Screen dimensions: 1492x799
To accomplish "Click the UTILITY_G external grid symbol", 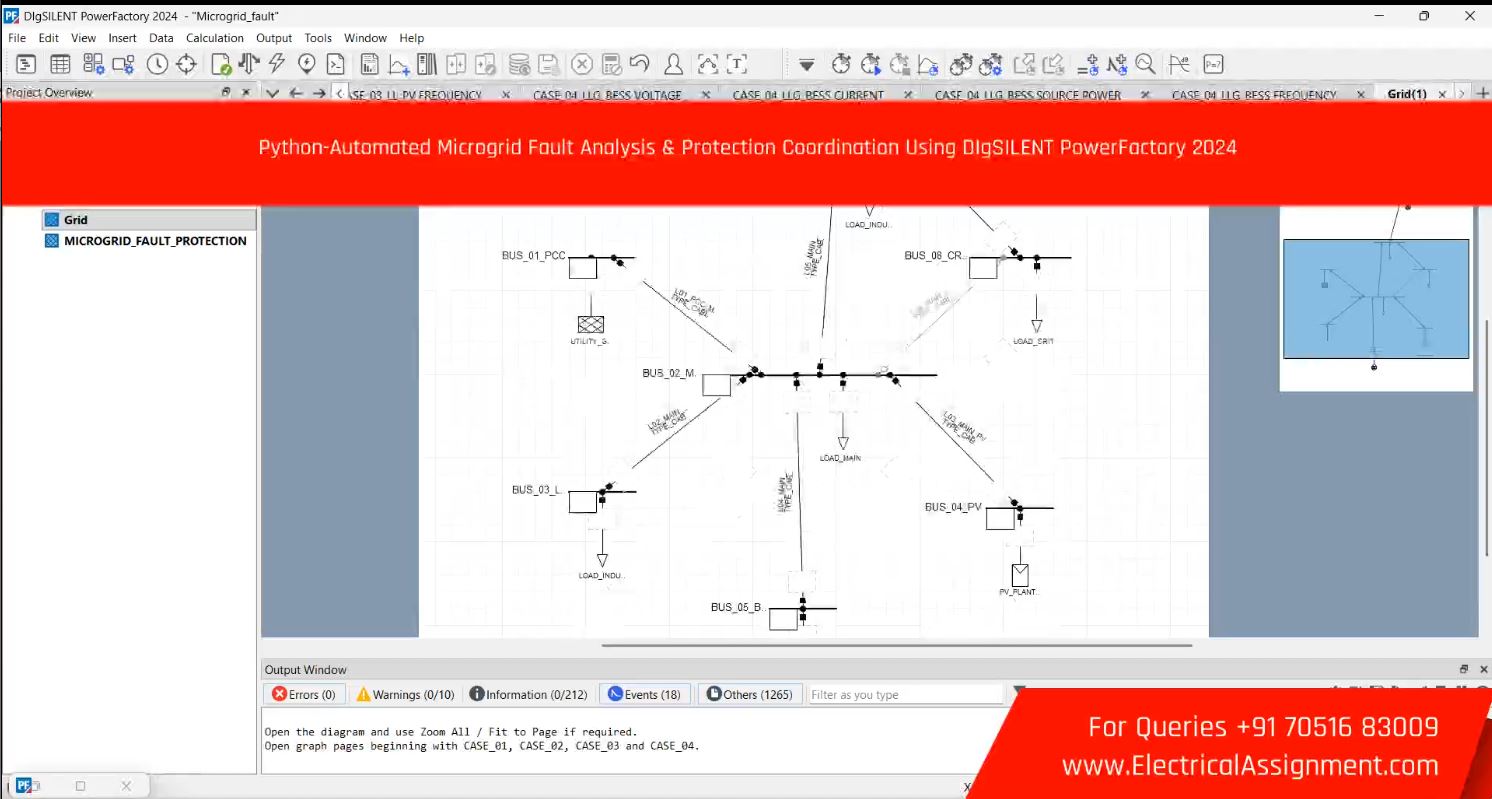I will 591,324.
